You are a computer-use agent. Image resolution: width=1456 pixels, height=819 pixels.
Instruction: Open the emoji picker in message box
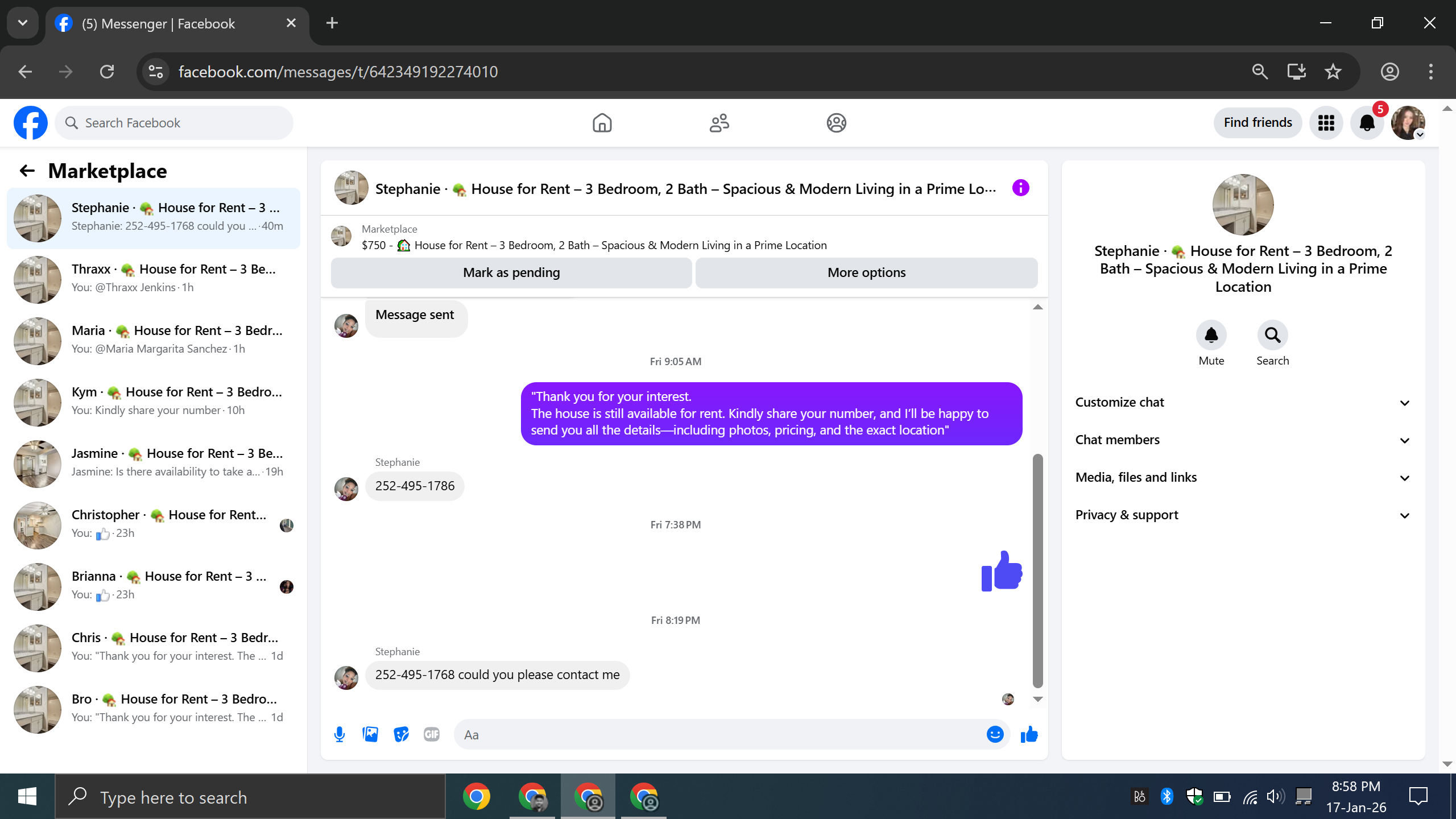(995, 734)
